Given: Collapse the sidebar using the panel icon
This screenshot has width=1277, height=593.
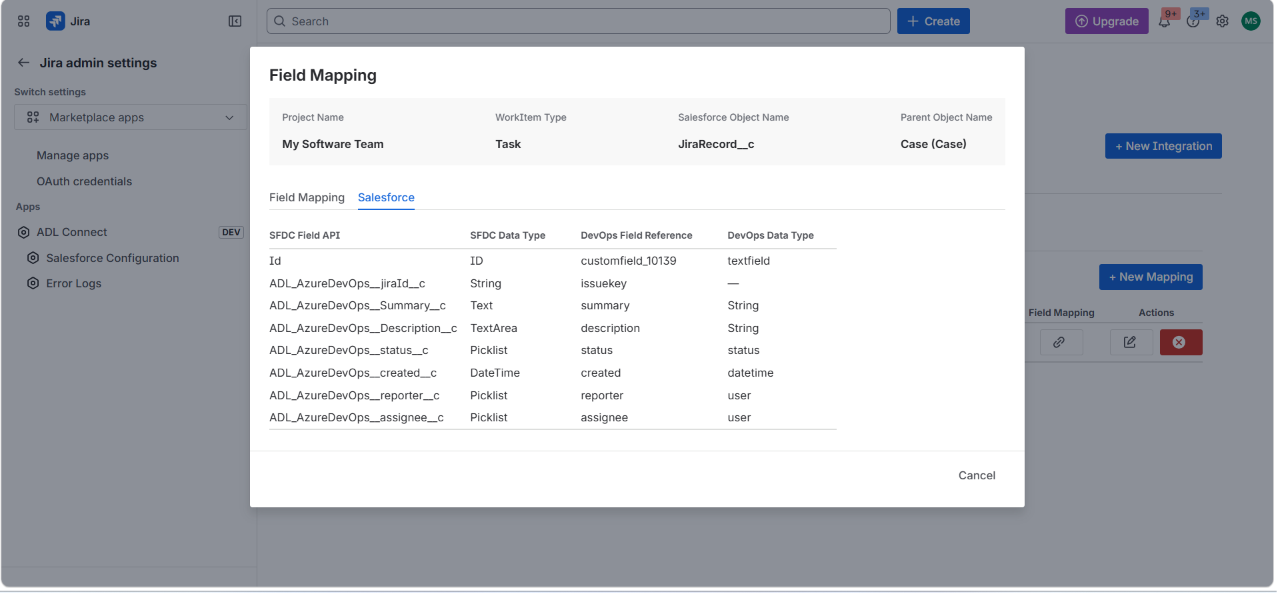Looking at the screenshot, I should coord(235,21).
